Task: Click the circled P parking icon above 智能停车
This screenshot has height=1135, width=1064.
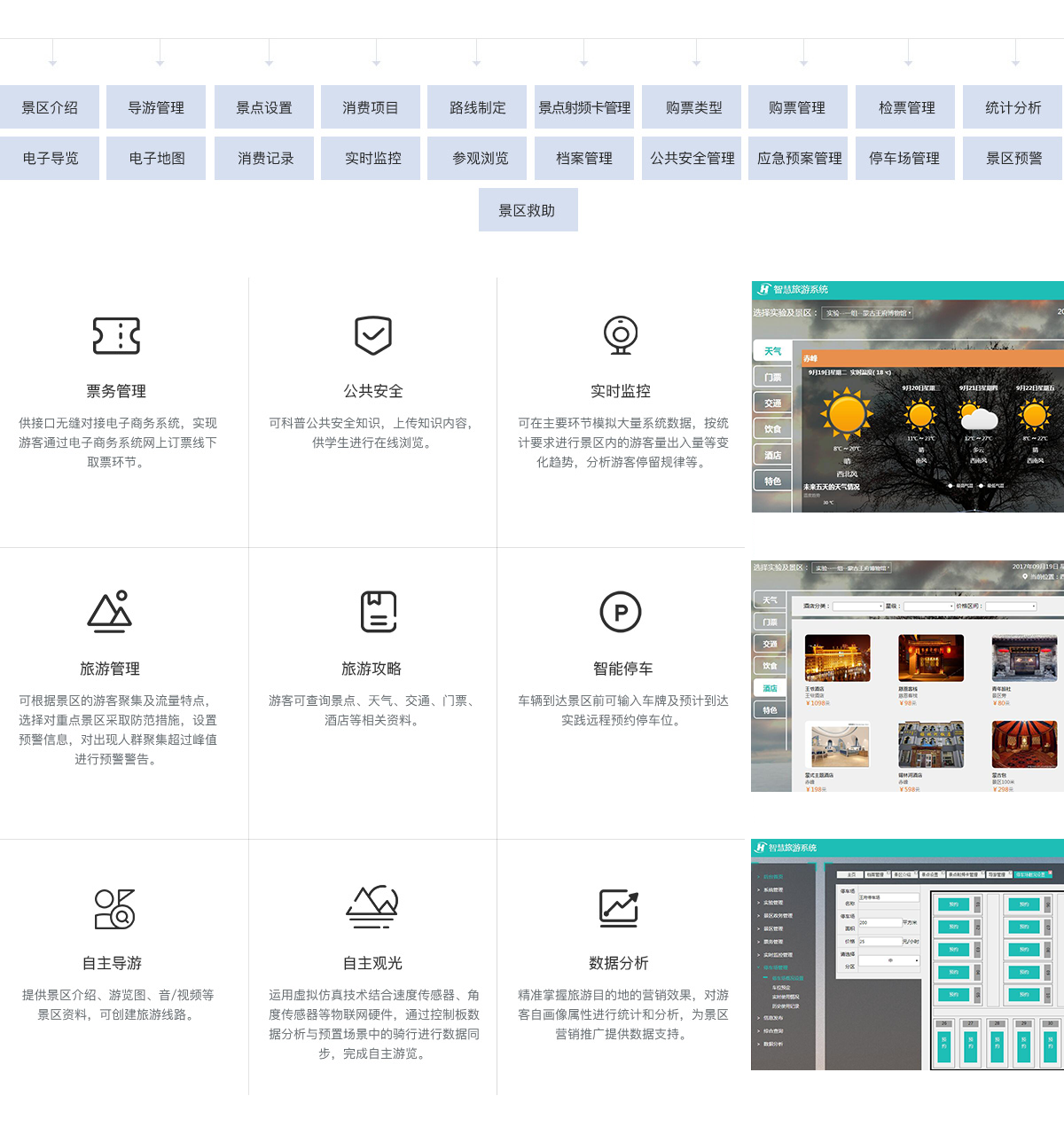Action: pyautogui.click(x=621, y=612)
